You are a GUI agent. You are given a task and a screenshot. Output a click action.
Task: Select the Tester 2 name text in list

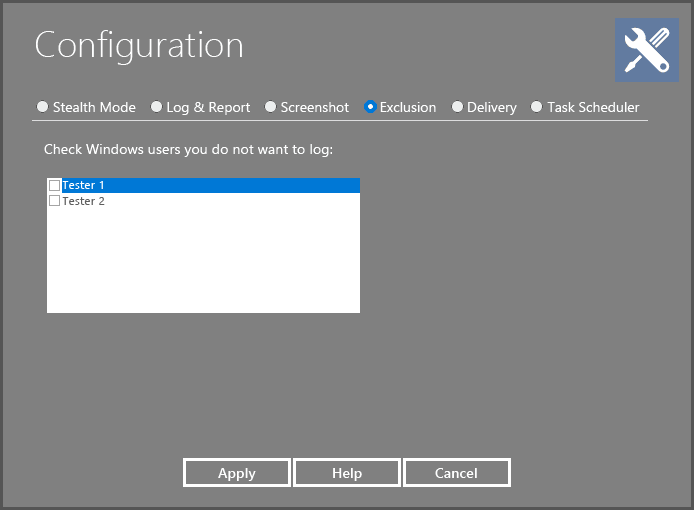point(83,201)
